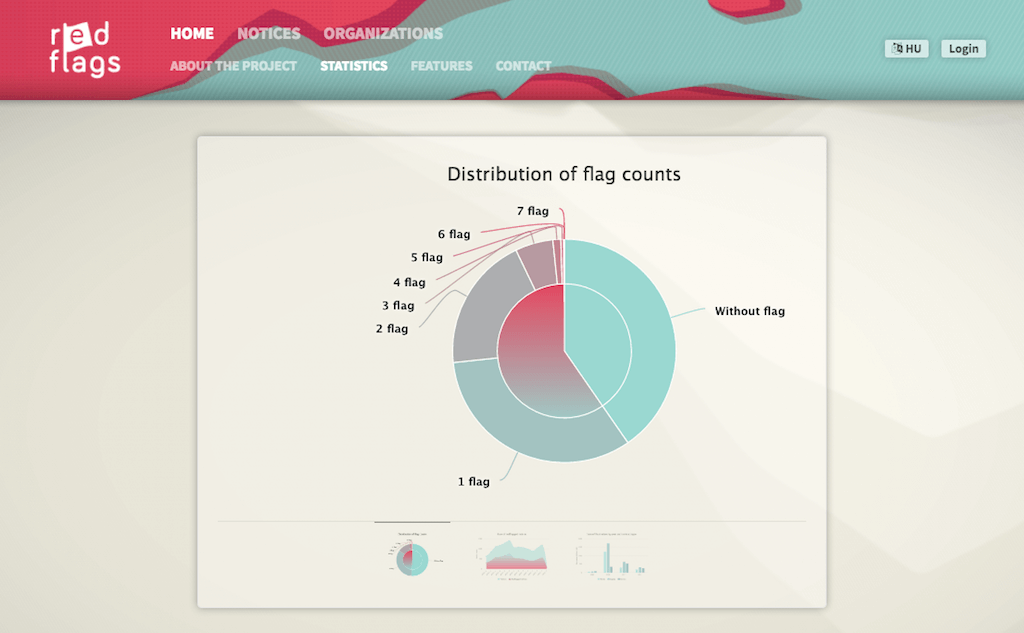Click the carousel position indicator above the thumbnails
The image size is (1024, 633).
pos(412,523)
